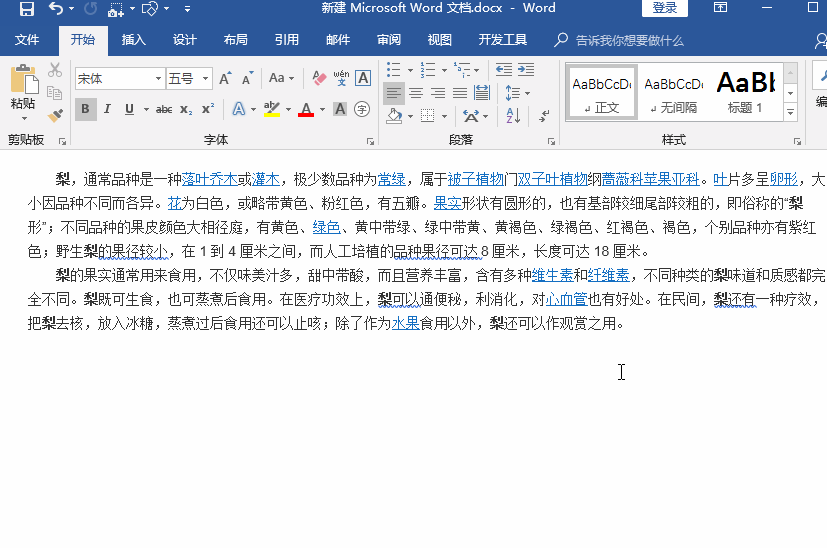Viewport: 827px width, 548px height.
Task: Toggle superscript formatting
Action: (208, 109)
